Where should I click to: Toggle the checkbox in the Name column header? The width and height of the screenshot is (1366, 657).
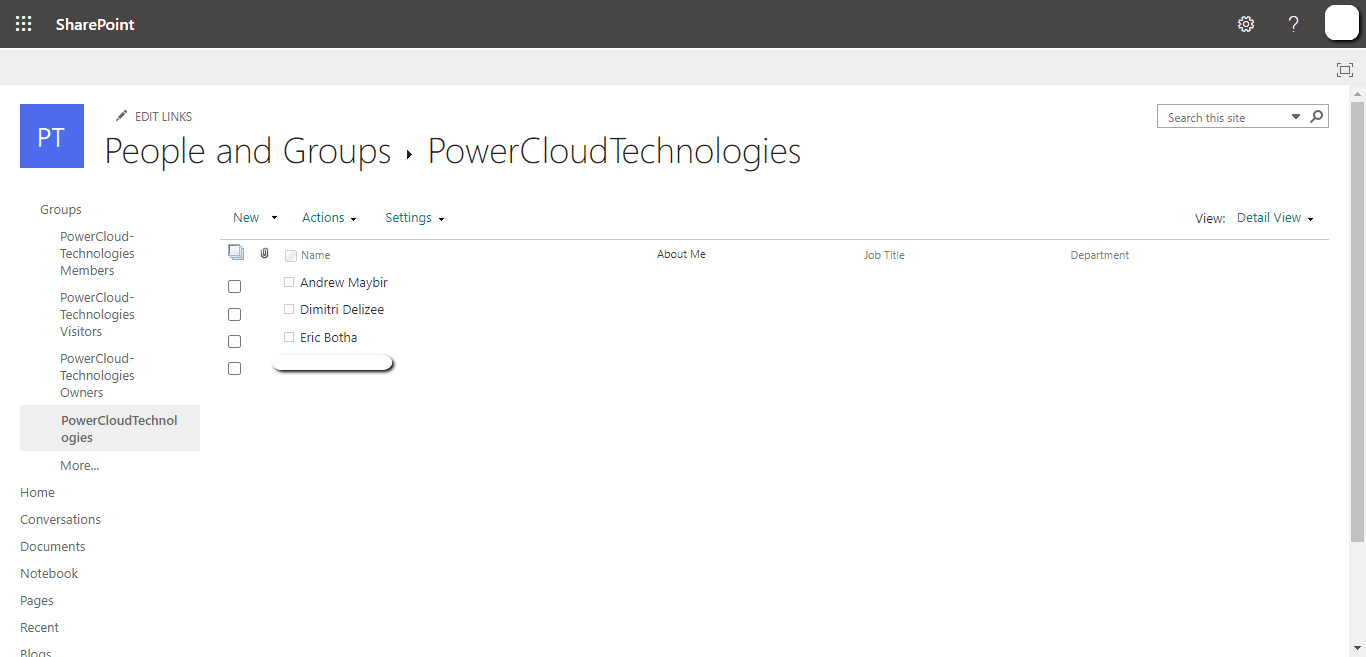click(291, 256)
